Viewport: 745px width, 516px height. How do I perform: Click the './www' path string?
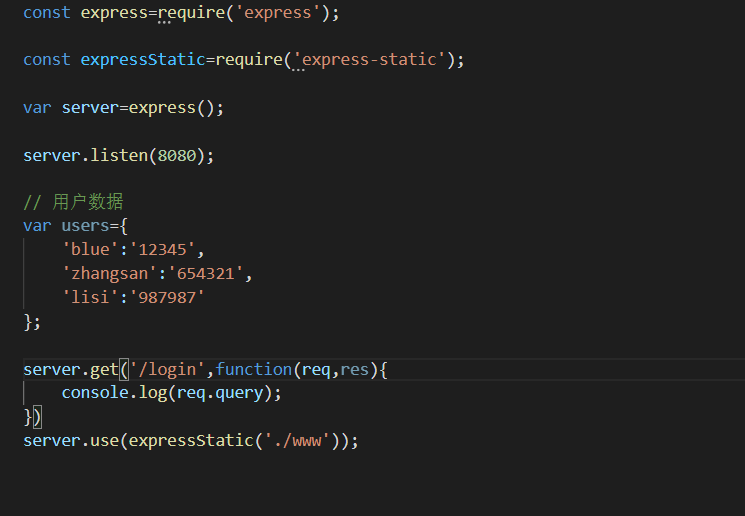297,440
